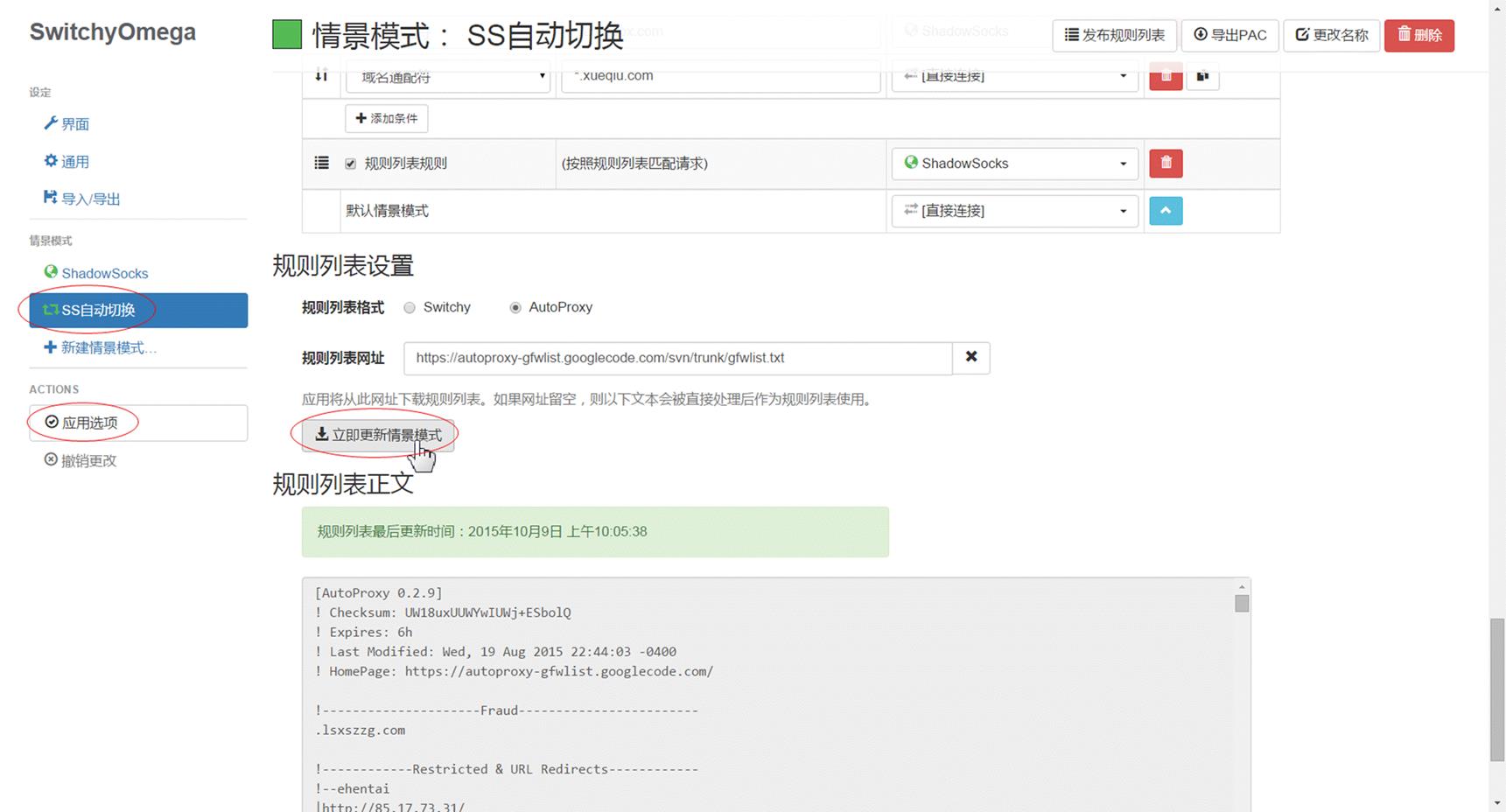Clear the rule list URL field
This screenshot has height=812, width=1506.
point(970,358)
